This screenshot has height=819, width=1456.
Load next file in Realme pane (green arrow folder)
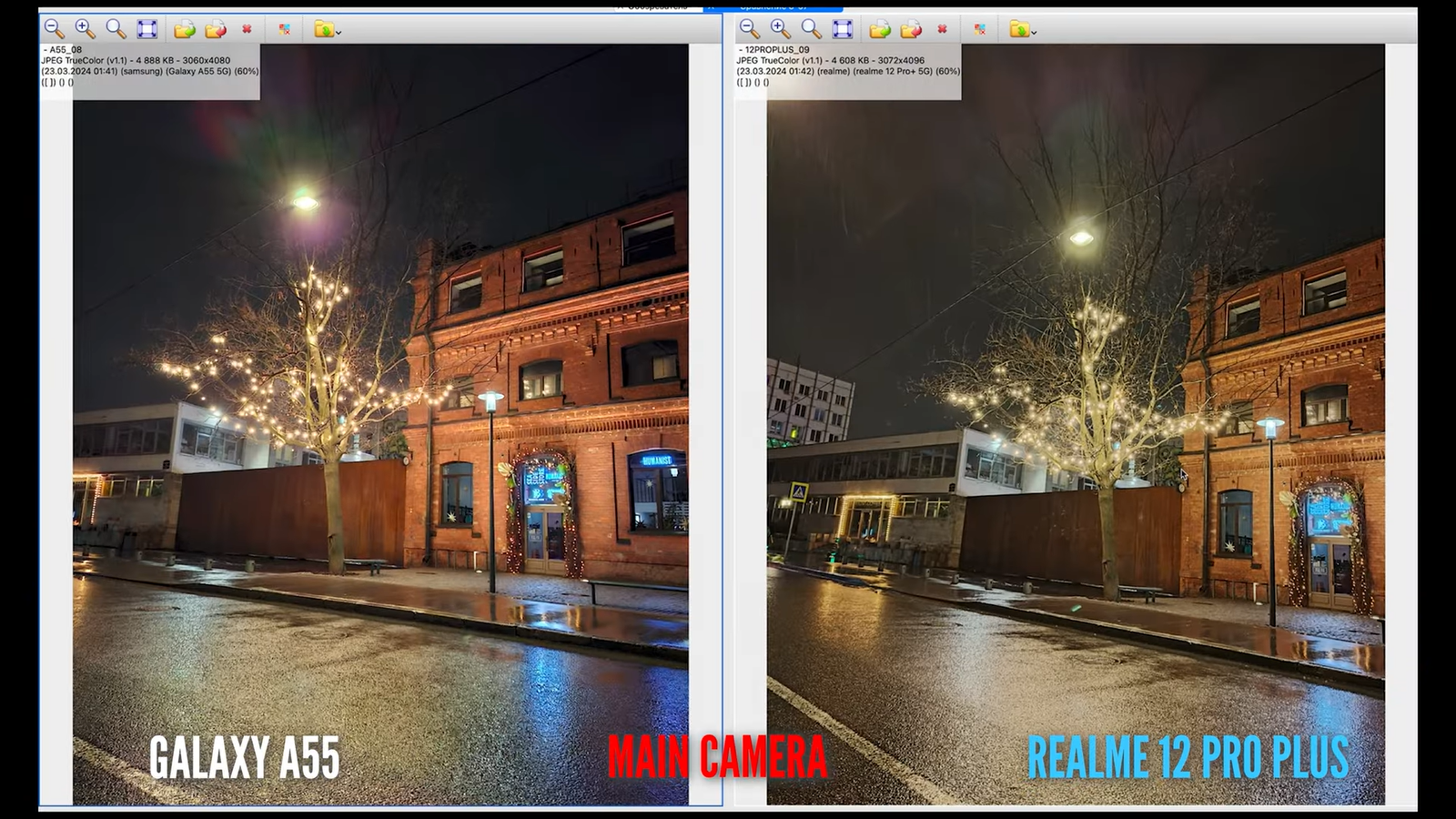point(880,29)
